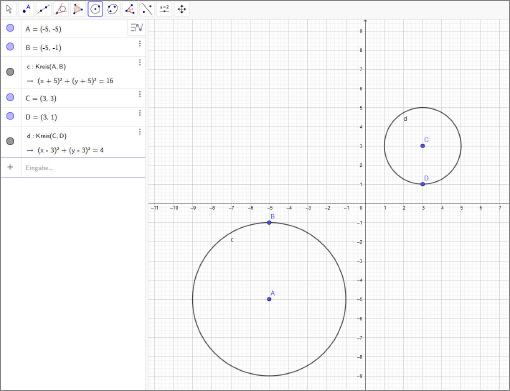Image resolution: width=510 pixels, height=391 pixels.
Task: Click the Eingabe input field
Action: tap(83, 168)
